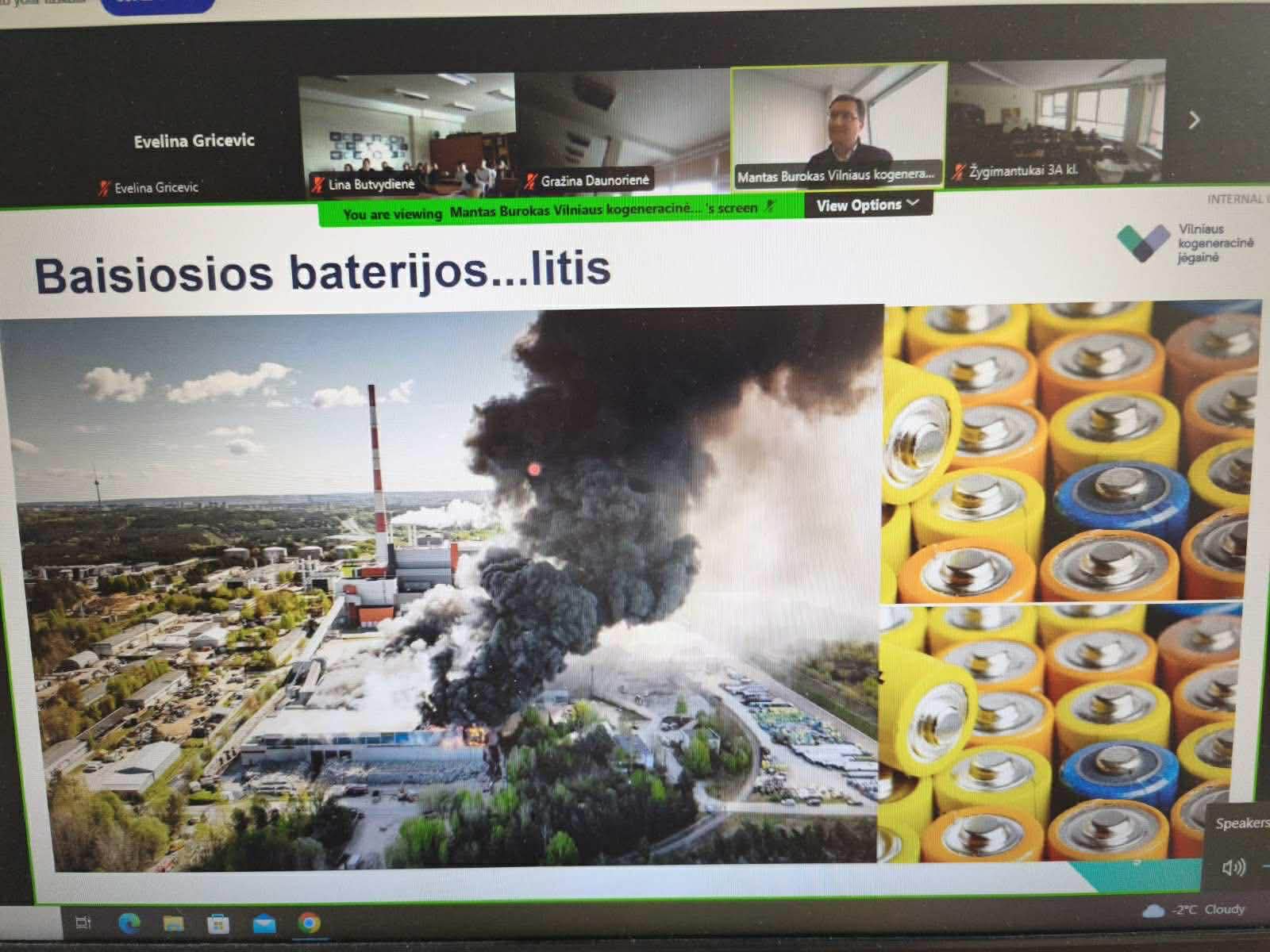Open Task View in taskbar
This screenshot has height=952, width=1270.
83,923
